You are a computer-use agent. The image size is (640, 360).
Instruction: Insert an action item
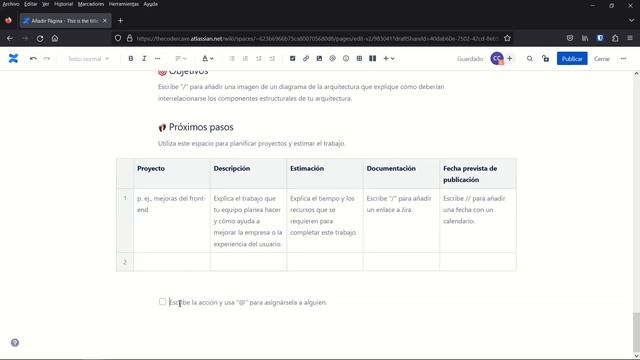pyautogui.click(x=293, y=59)
